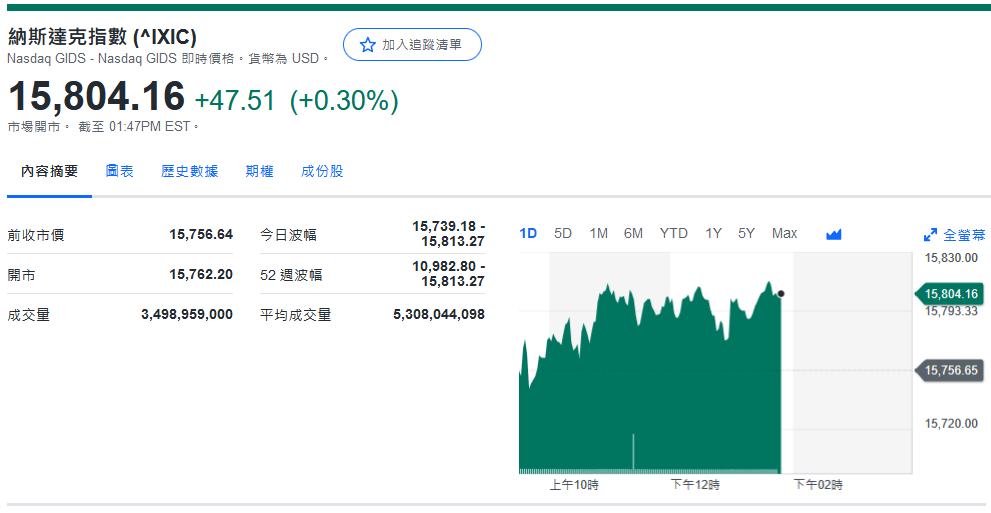Click the 全螢幕 link text
991x513 pixels.
click(964, 235)
